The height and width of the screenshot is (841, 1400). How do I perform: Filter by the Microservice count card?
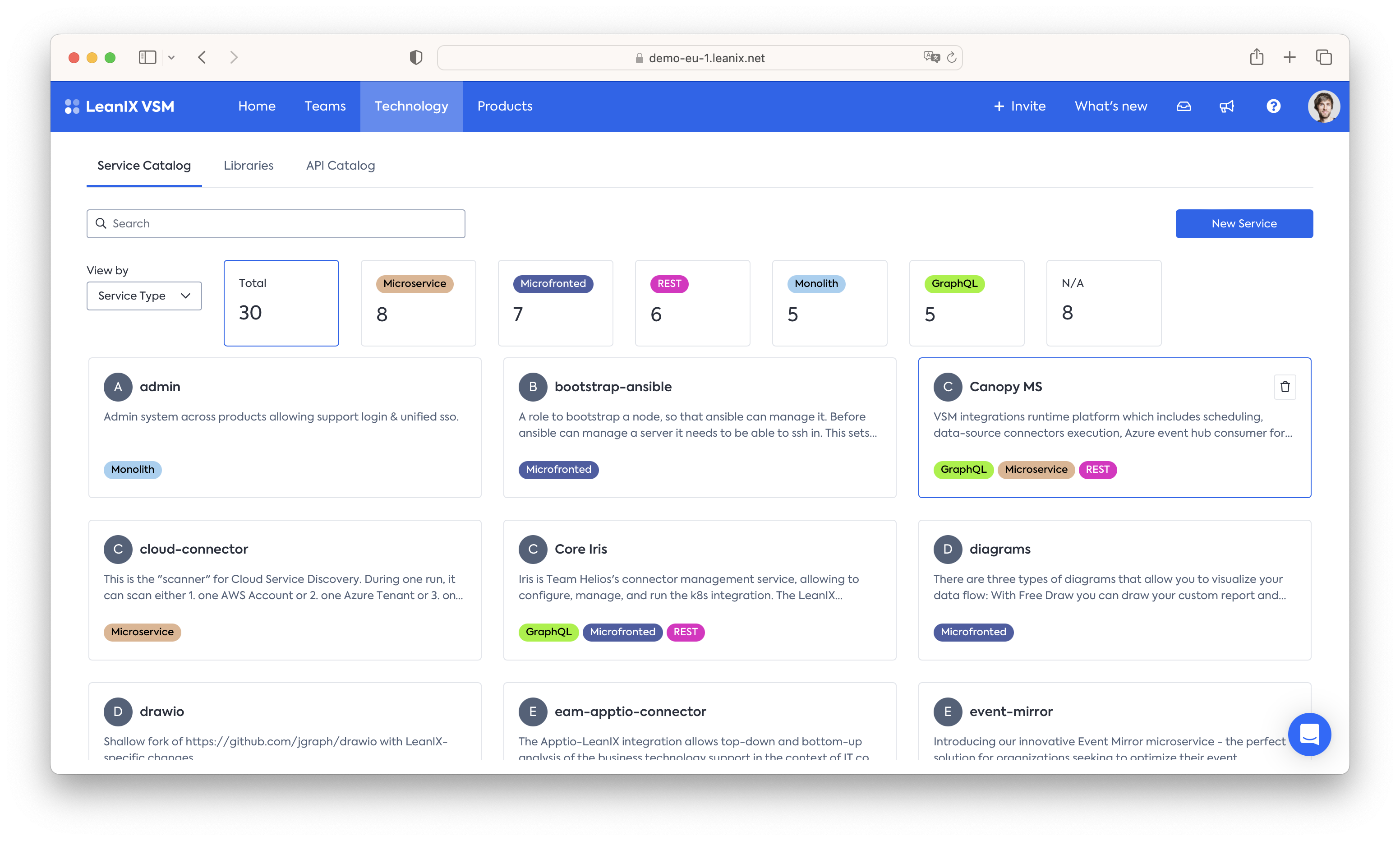(418, 303)
